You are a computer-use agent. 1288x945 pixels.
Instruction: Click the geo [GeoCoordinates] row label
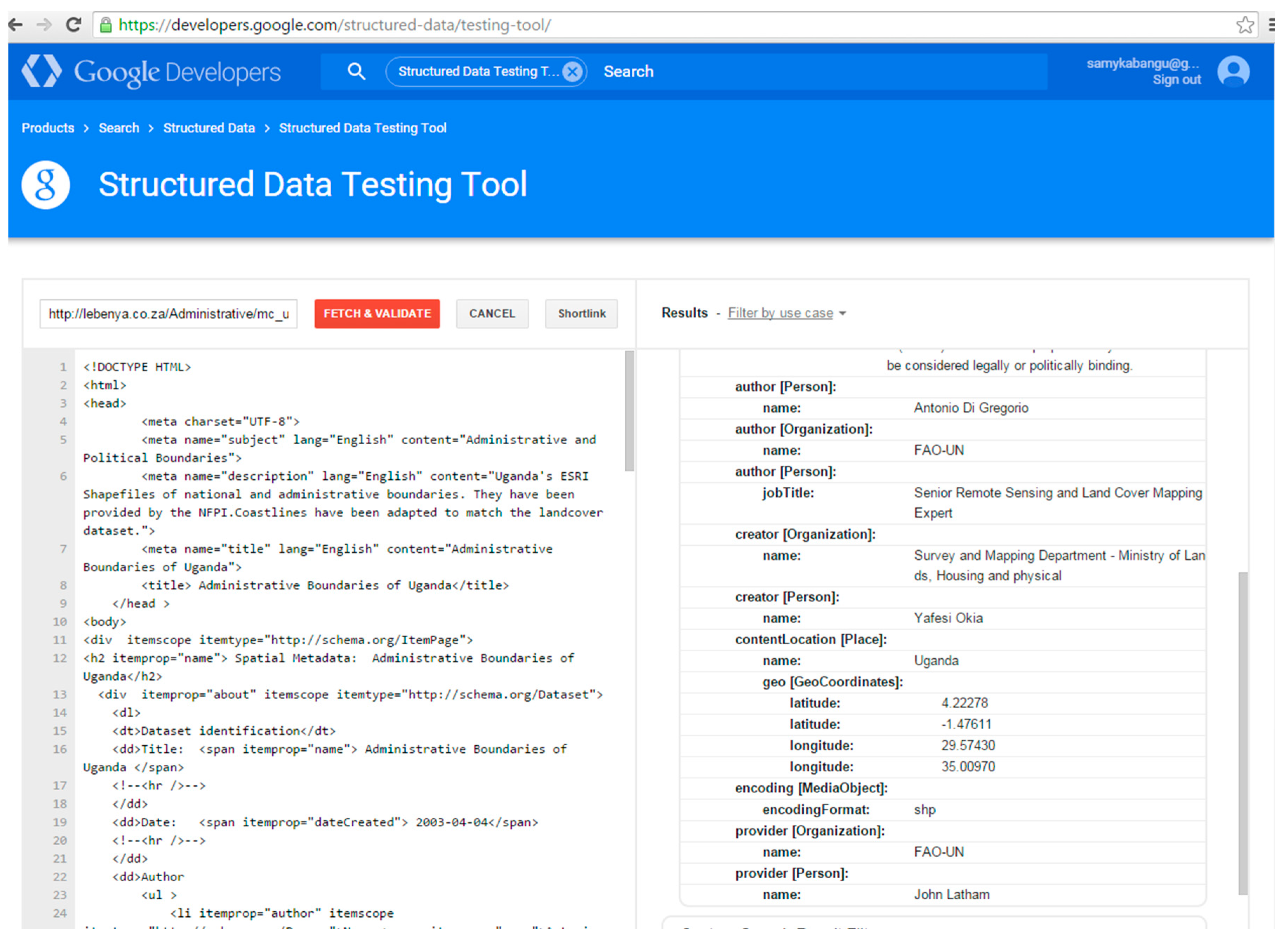click(x=833, y=682)
